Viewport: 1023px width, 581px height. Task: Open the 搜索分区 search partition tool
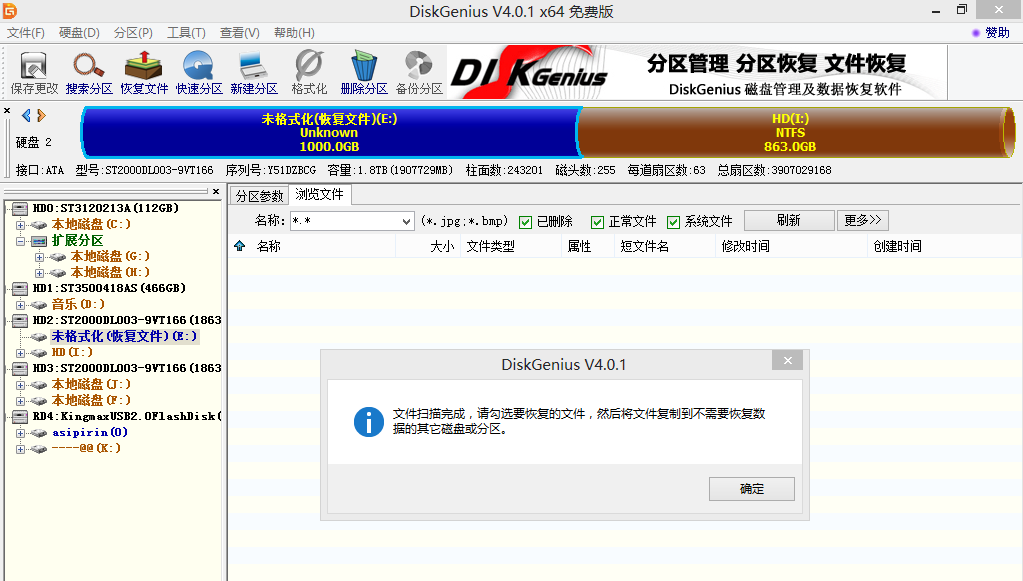pos(89,72)
